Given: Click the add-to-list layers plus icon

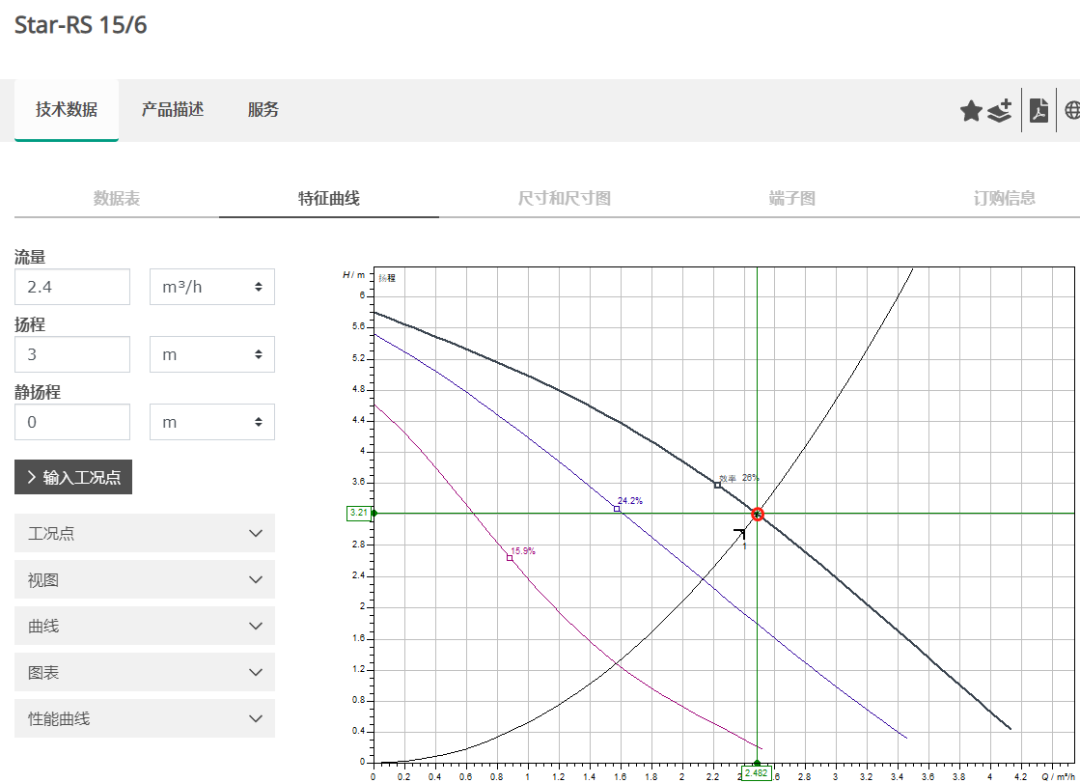Looking at the screenshot, I should 1000,110.
